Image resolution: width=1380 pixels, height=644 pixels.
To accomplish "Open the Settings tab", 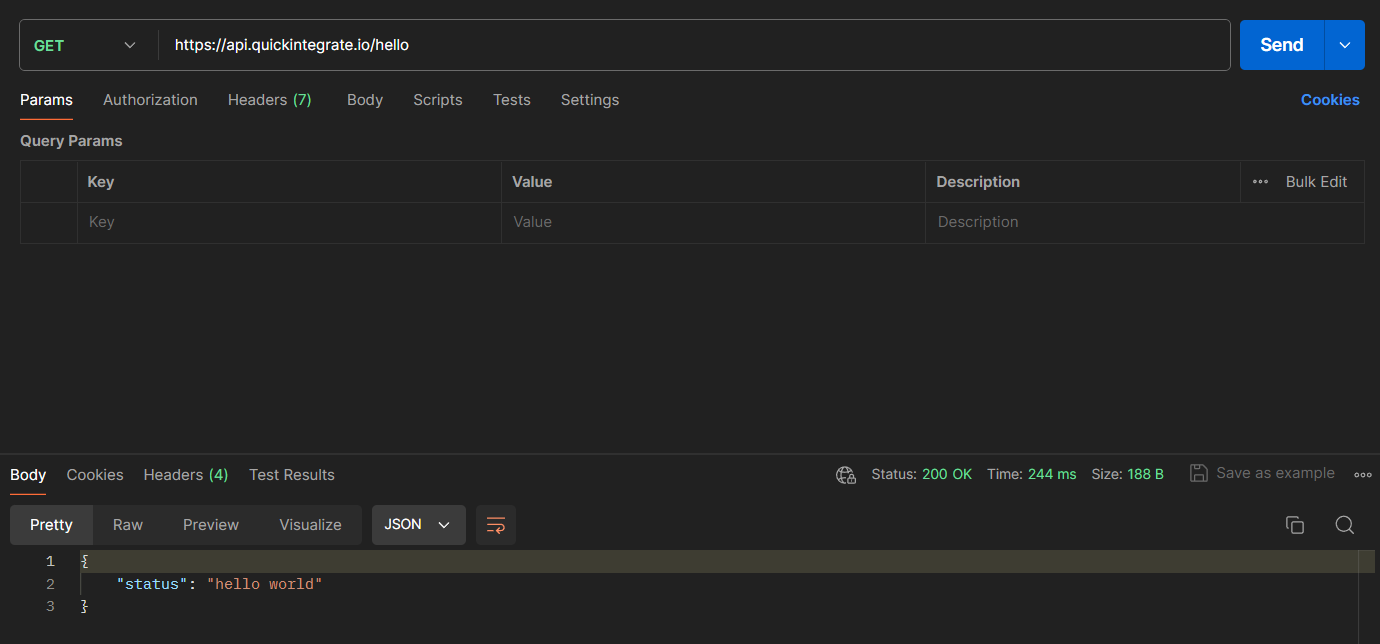I will pyautogui.click(x=590, y=100).
